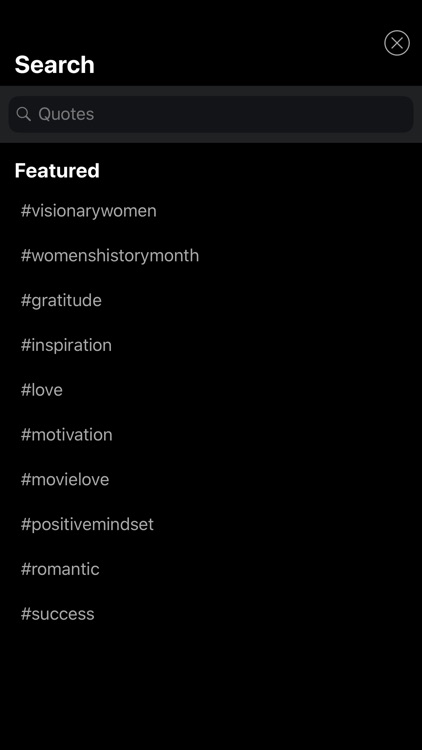This screenshot has width=422, height=750.
Task: Browse quotes tagged #gratitude
Action: [61, 300]
